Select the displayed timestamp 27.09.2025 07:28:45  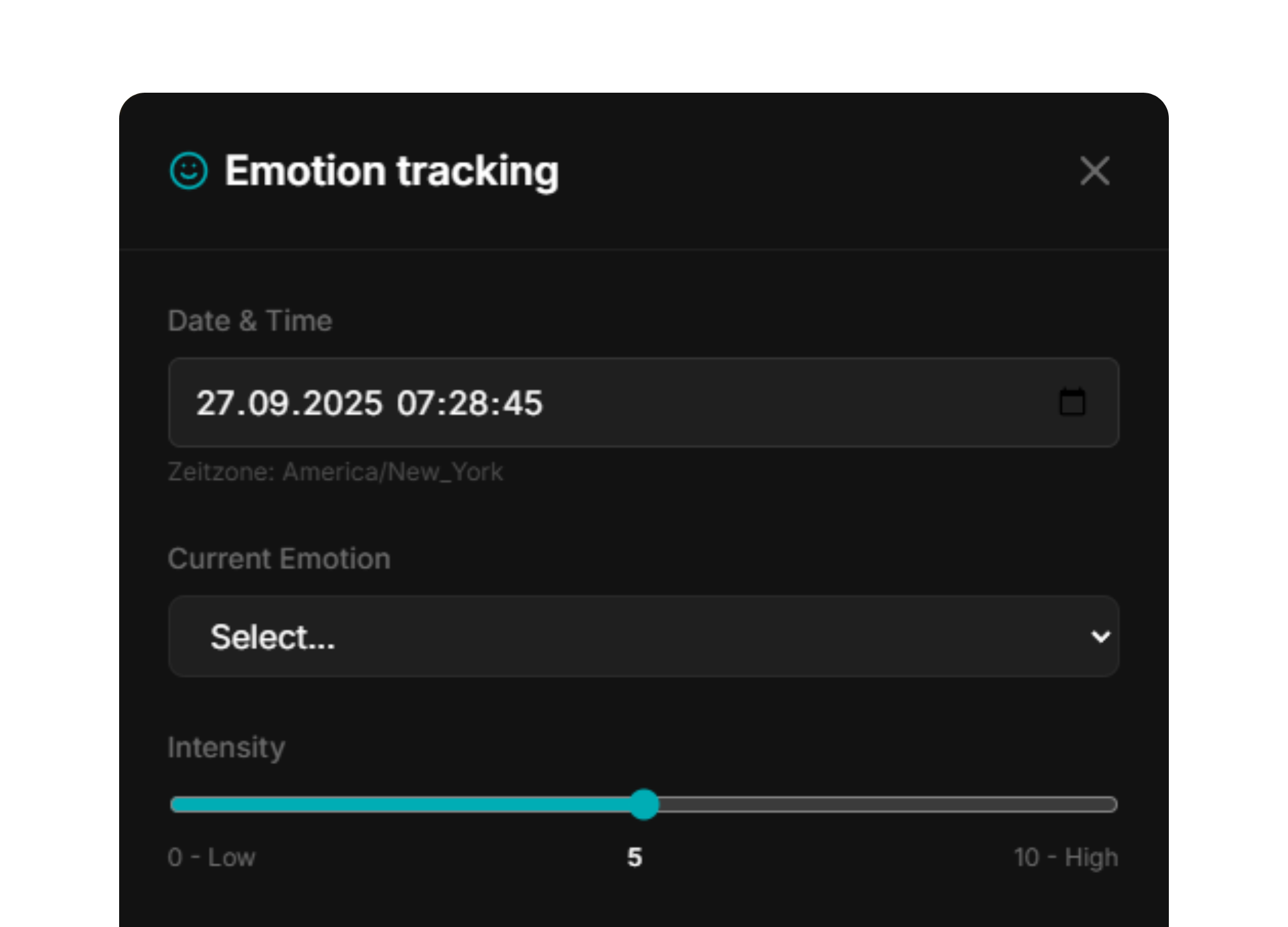coord(370,403)
